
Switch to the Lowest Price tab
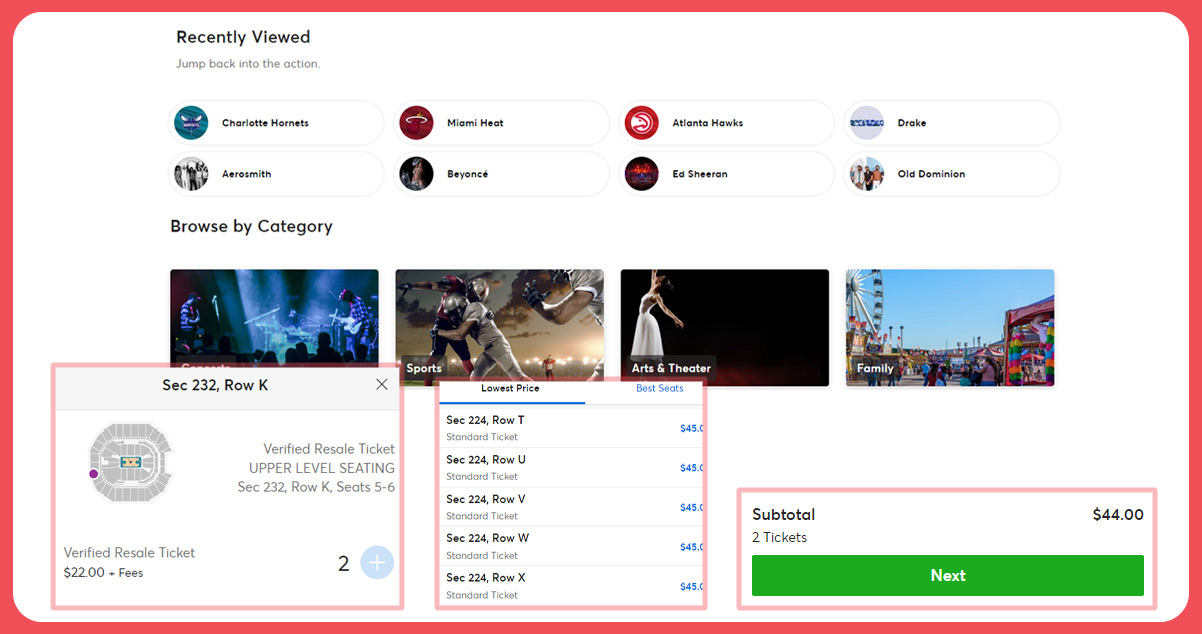[511, 388]
